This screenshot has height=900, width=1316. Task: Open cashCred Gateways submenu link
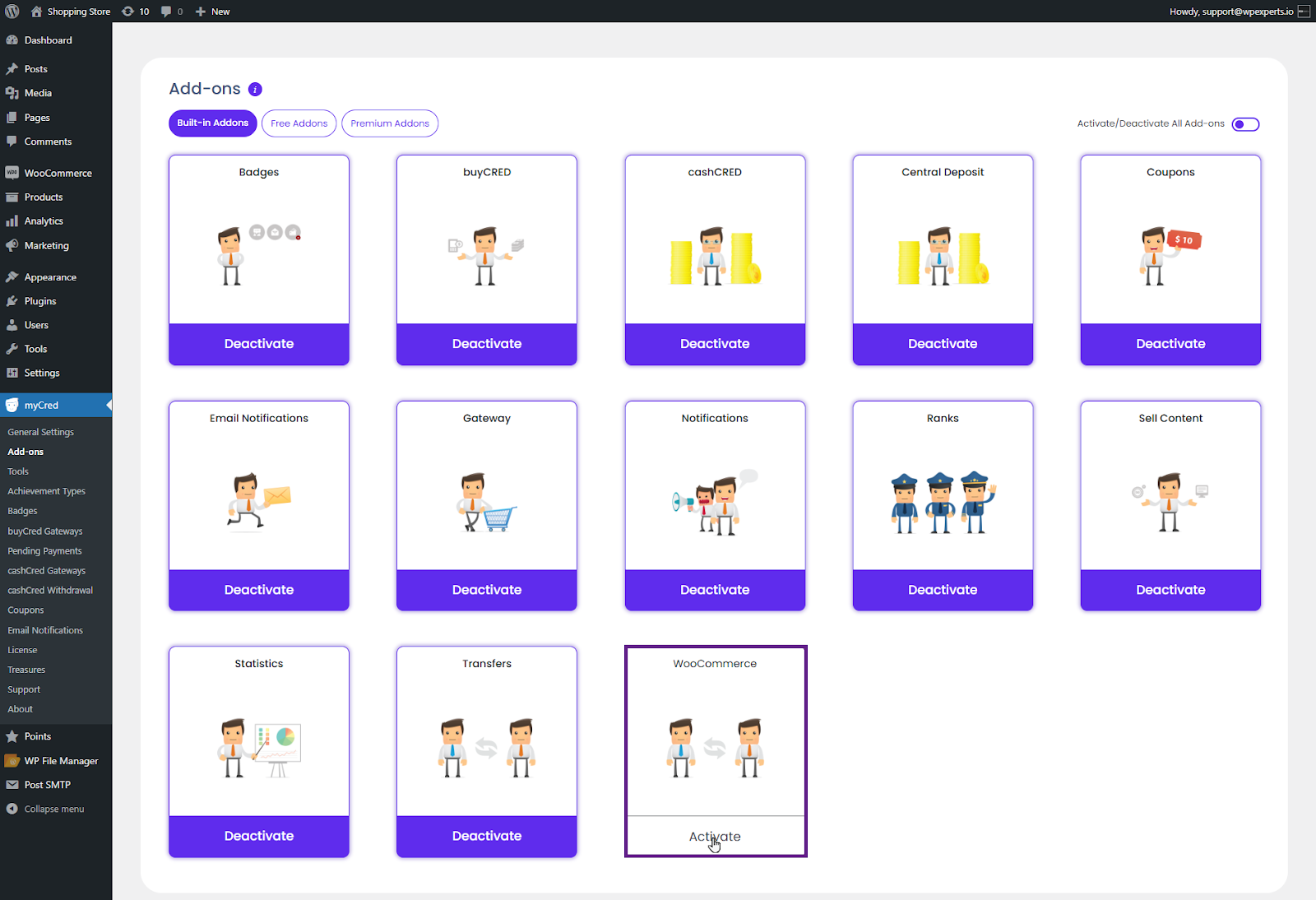(47, 571)
